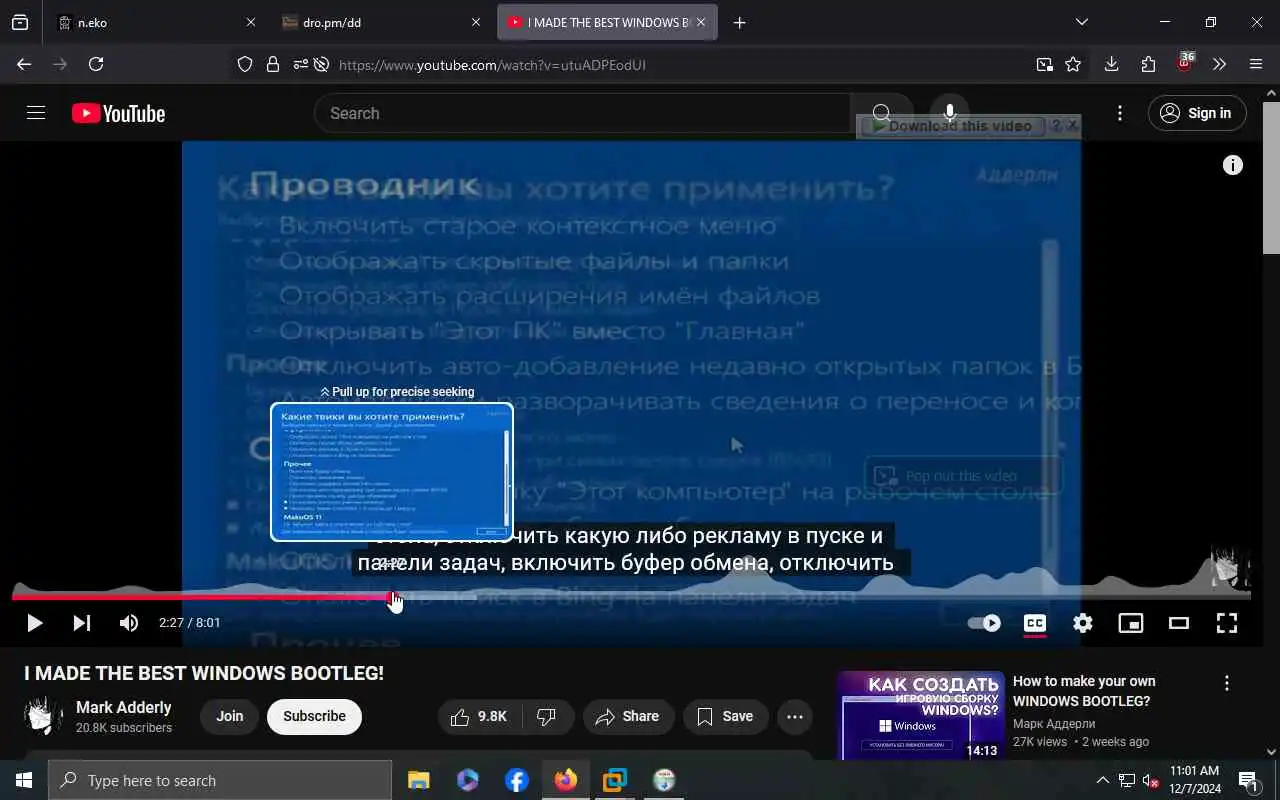Mute the video volume speaker icon
This screenshot has width=1280, height=800.
pos(129,623)
